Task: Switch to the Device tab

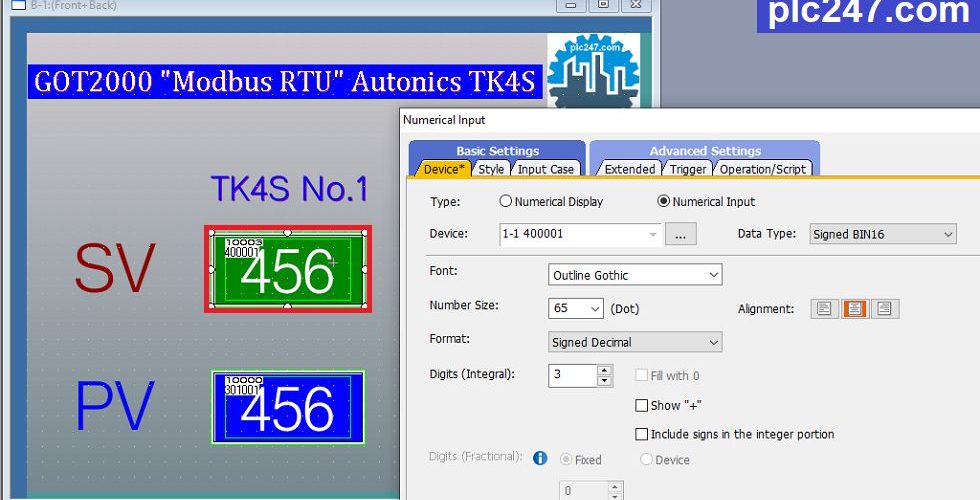Action: pos(442,169)
